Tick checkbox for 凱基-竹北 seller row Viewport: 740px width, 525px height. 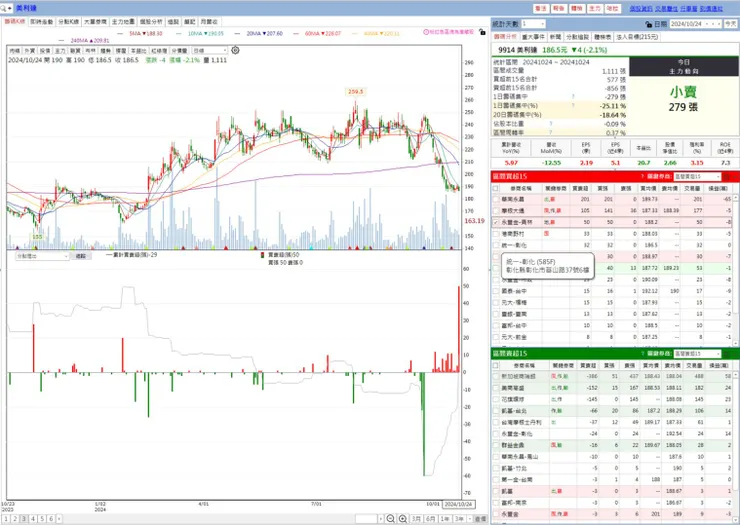point(496,468)
